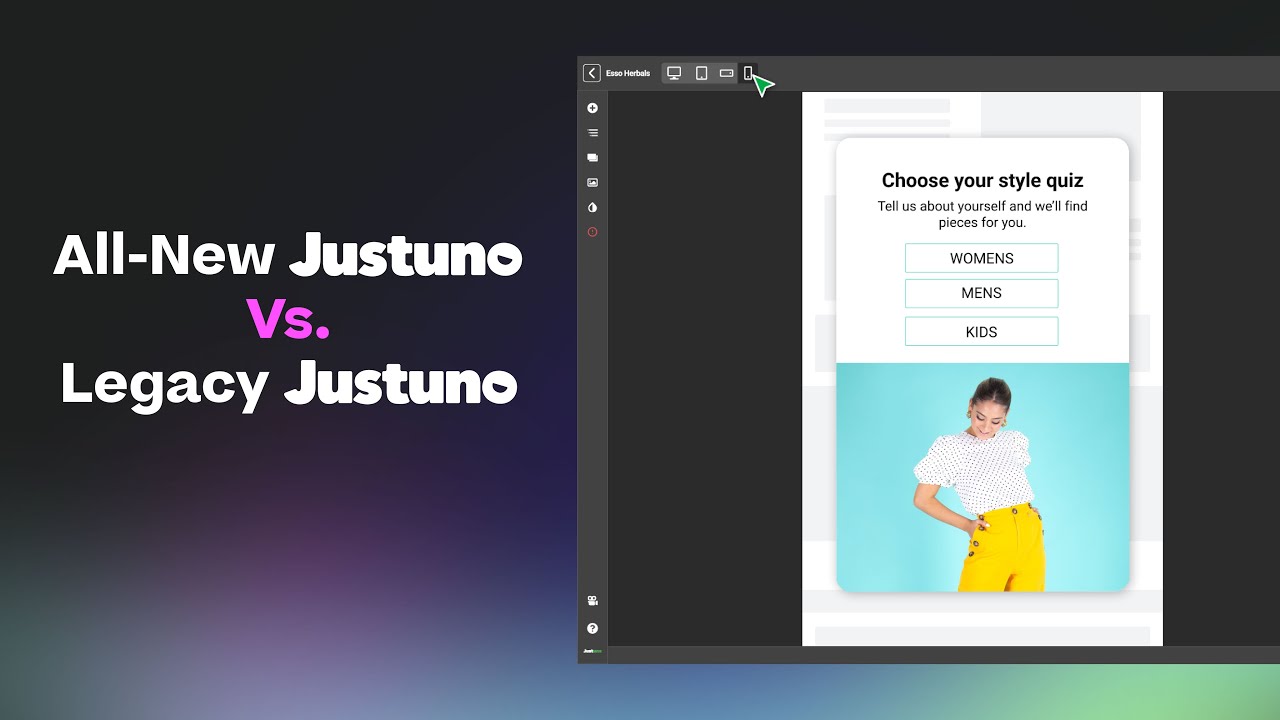
Task: Select the 'Choose your style quiz' heading
Action: coord(982,181)
